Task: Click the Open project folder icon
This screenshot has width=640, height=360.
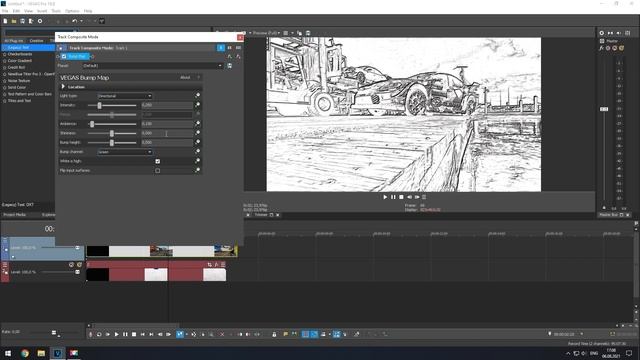Action: [14, 21]
